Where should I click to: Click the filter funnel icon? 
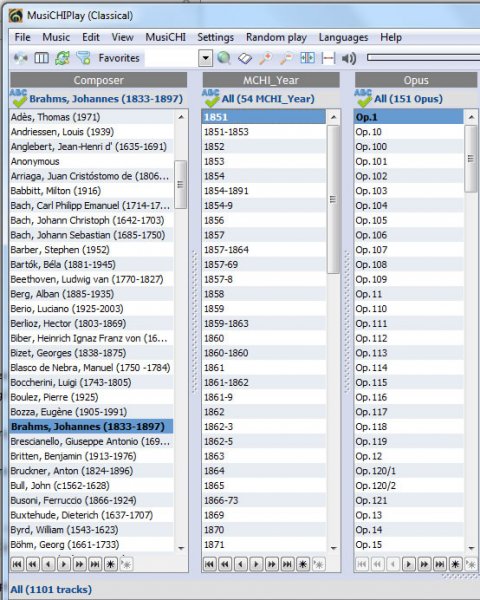[83, 58]
